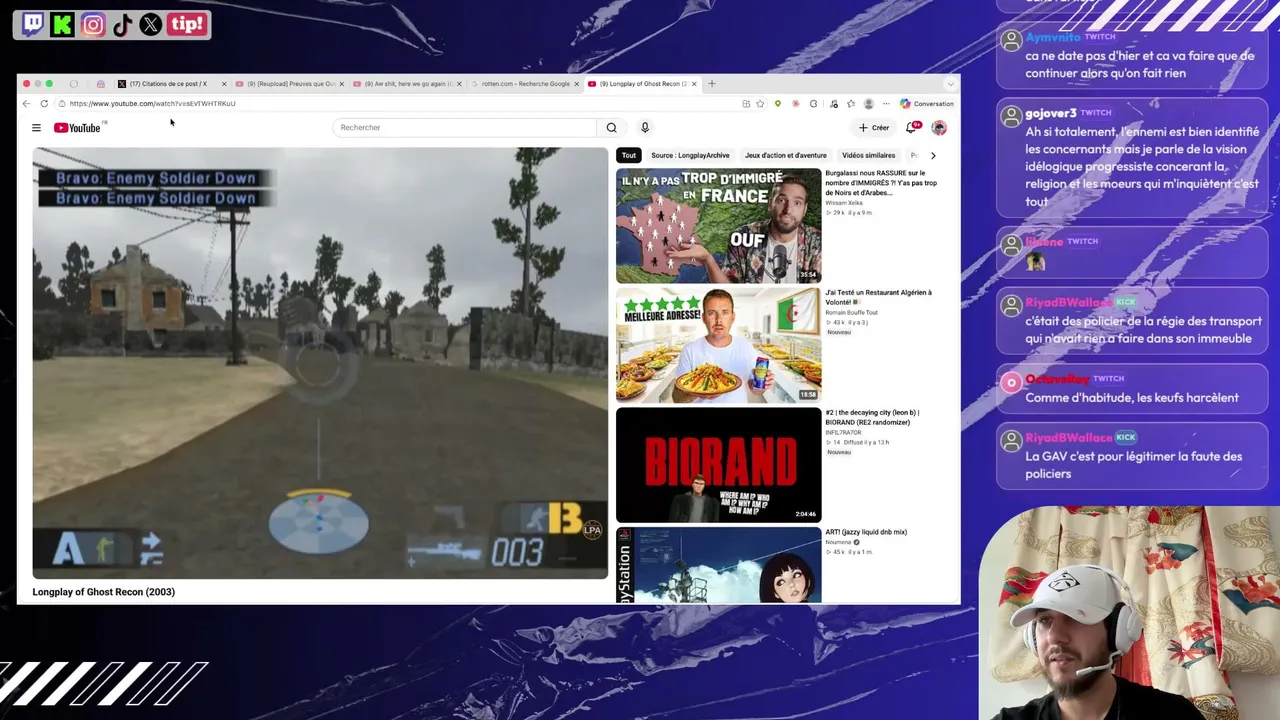Bookmark the page with the star icon

(760, 104)
